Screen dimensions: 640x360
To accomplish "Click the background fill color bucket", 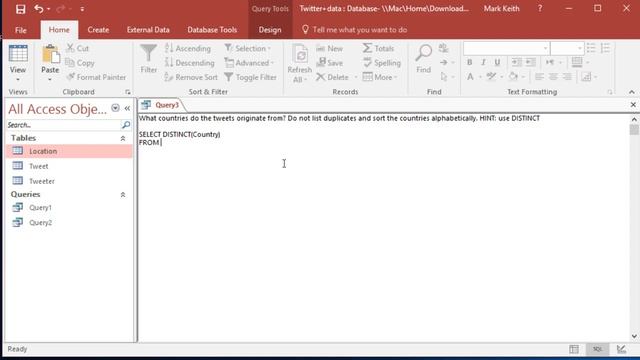I will click(x=513, y=77).
